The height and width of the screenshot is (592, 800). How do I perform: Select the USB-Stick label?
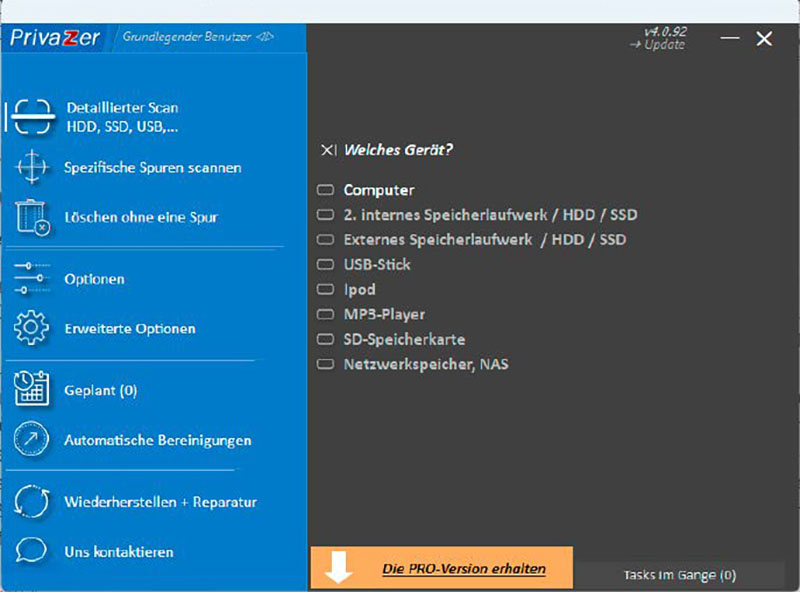click(377, 264)
